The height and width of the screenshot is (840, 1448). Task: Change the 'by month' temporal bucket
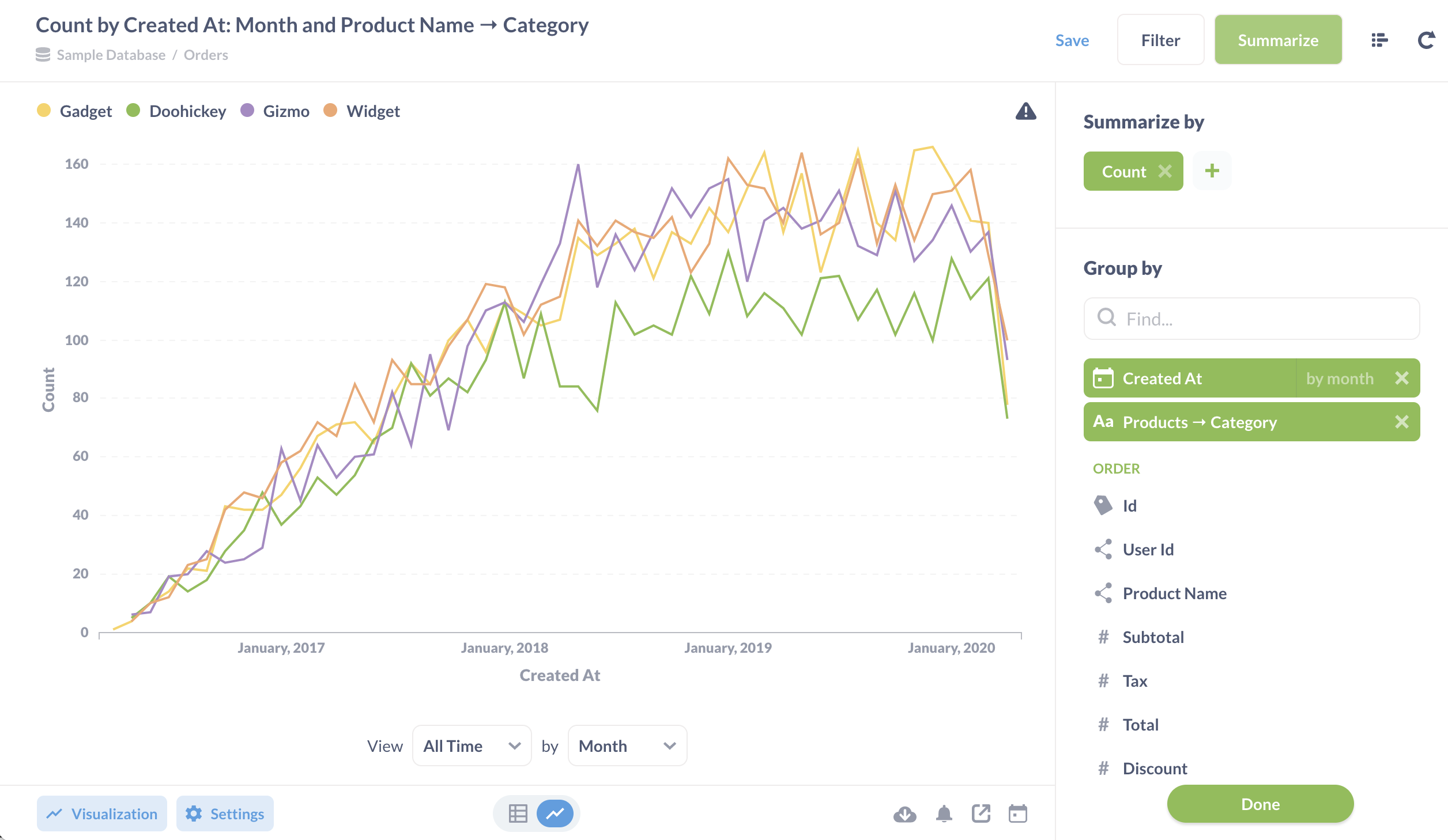click(x=1340, y=379)
